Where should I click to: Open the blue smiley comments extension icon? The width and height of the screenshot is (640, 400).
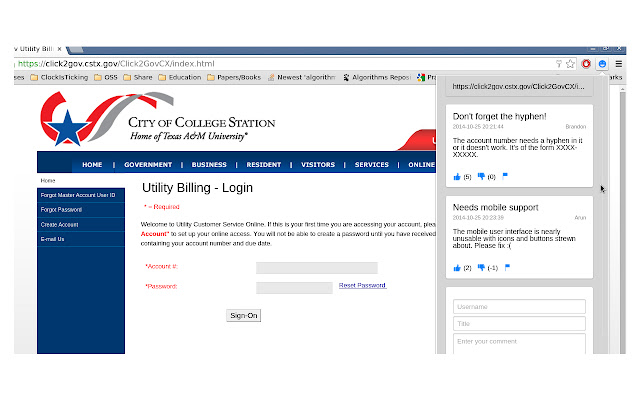[602, 64]
